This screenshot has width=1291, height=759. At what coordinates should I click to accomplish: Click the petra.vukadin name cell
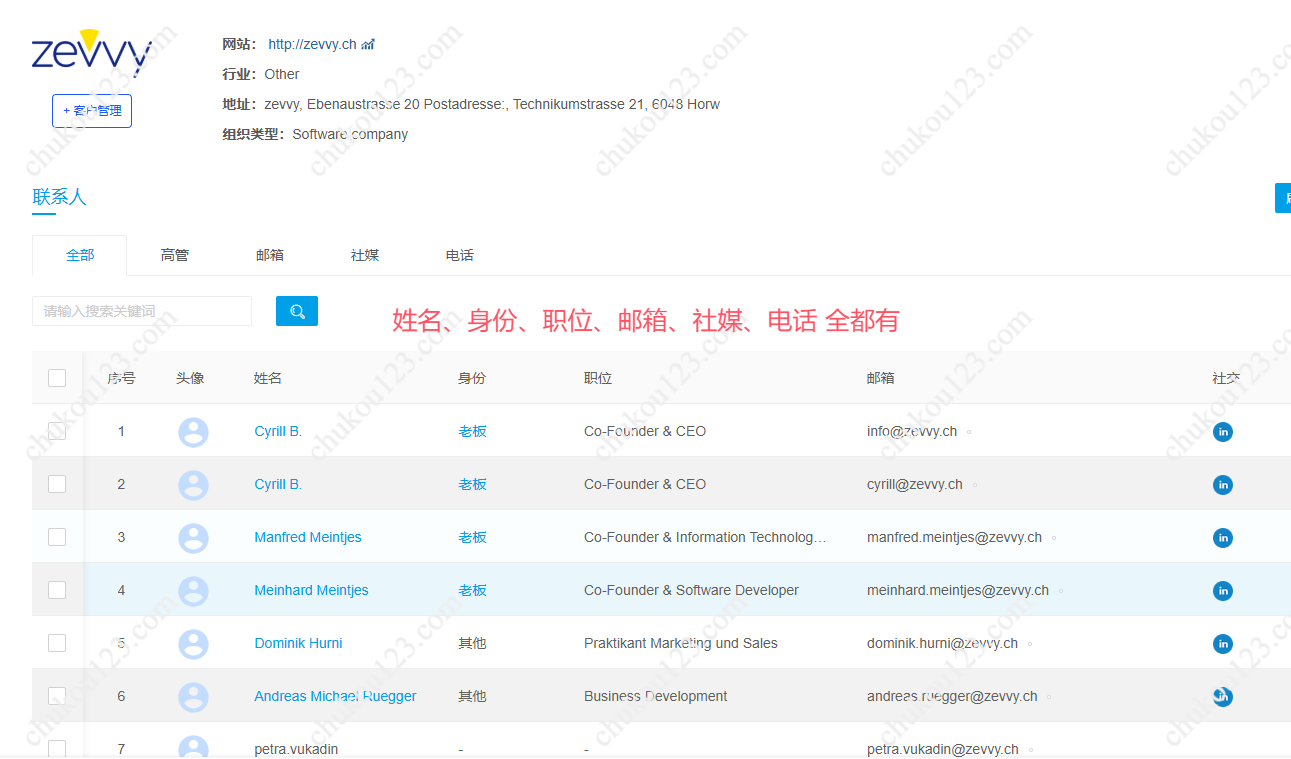point(296,749)
